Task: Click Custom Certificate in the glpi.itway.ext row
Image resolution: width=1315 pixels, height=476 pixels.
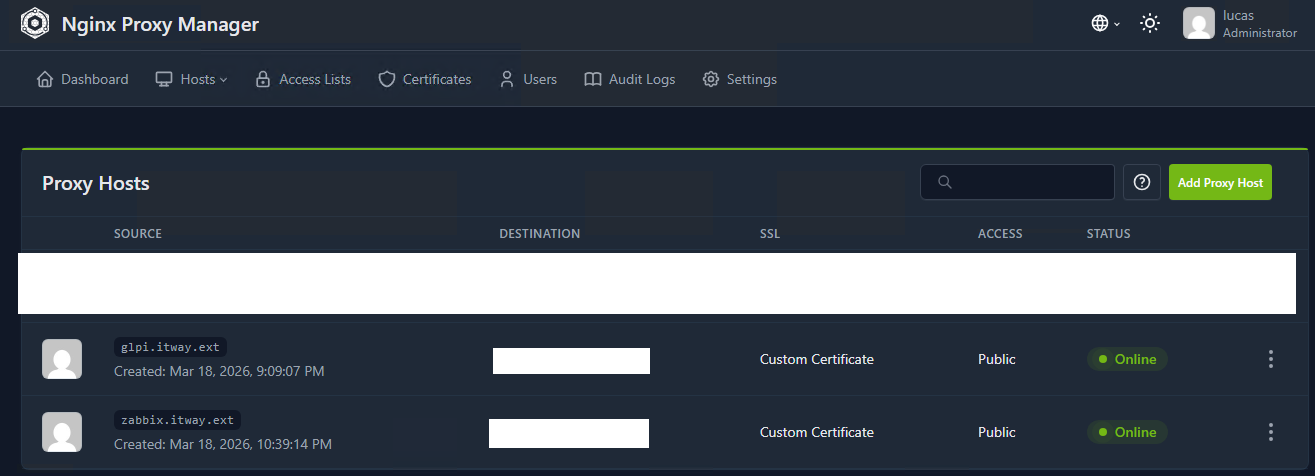Action: pyautogui.click(x=817, y=359)
